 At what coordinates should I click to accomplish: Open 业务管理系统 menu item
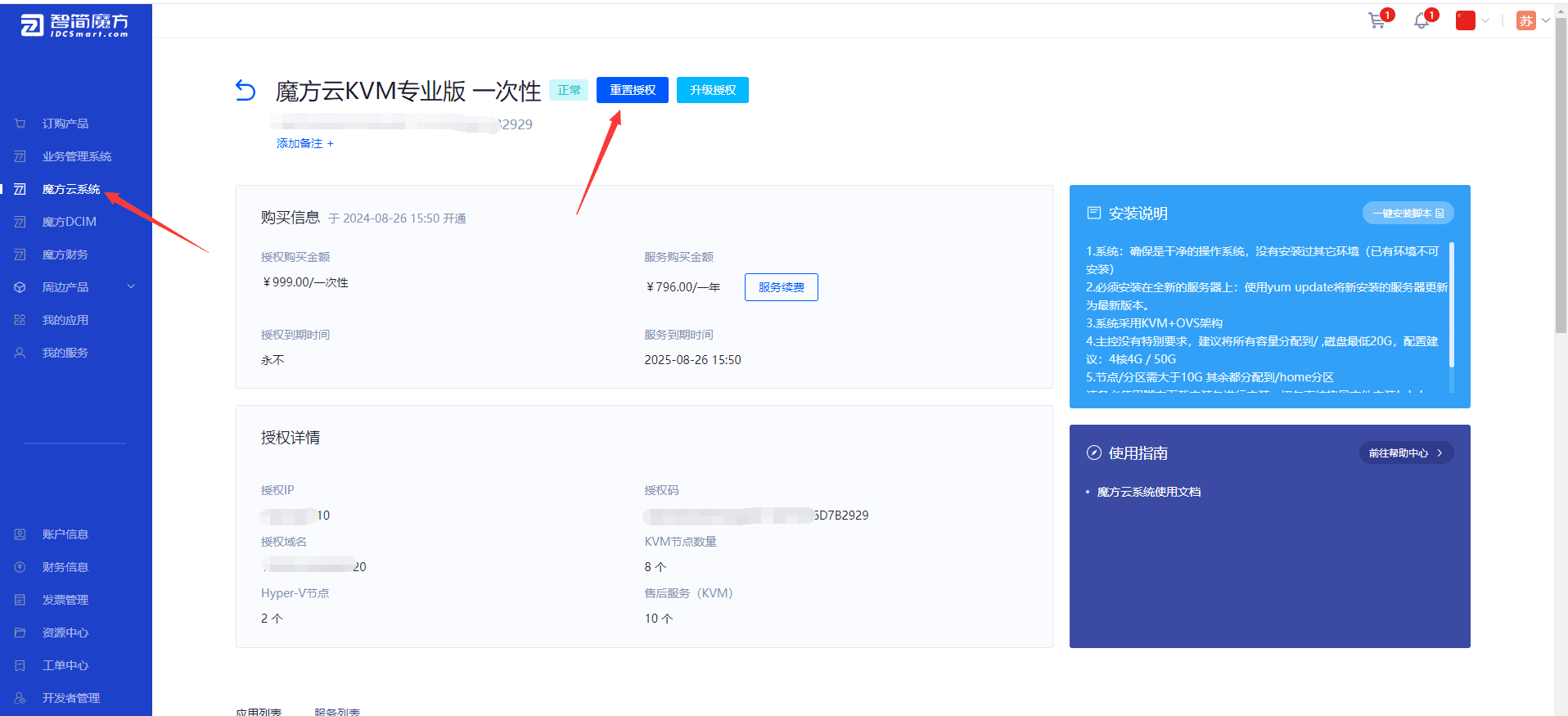[x=76, y=156]
